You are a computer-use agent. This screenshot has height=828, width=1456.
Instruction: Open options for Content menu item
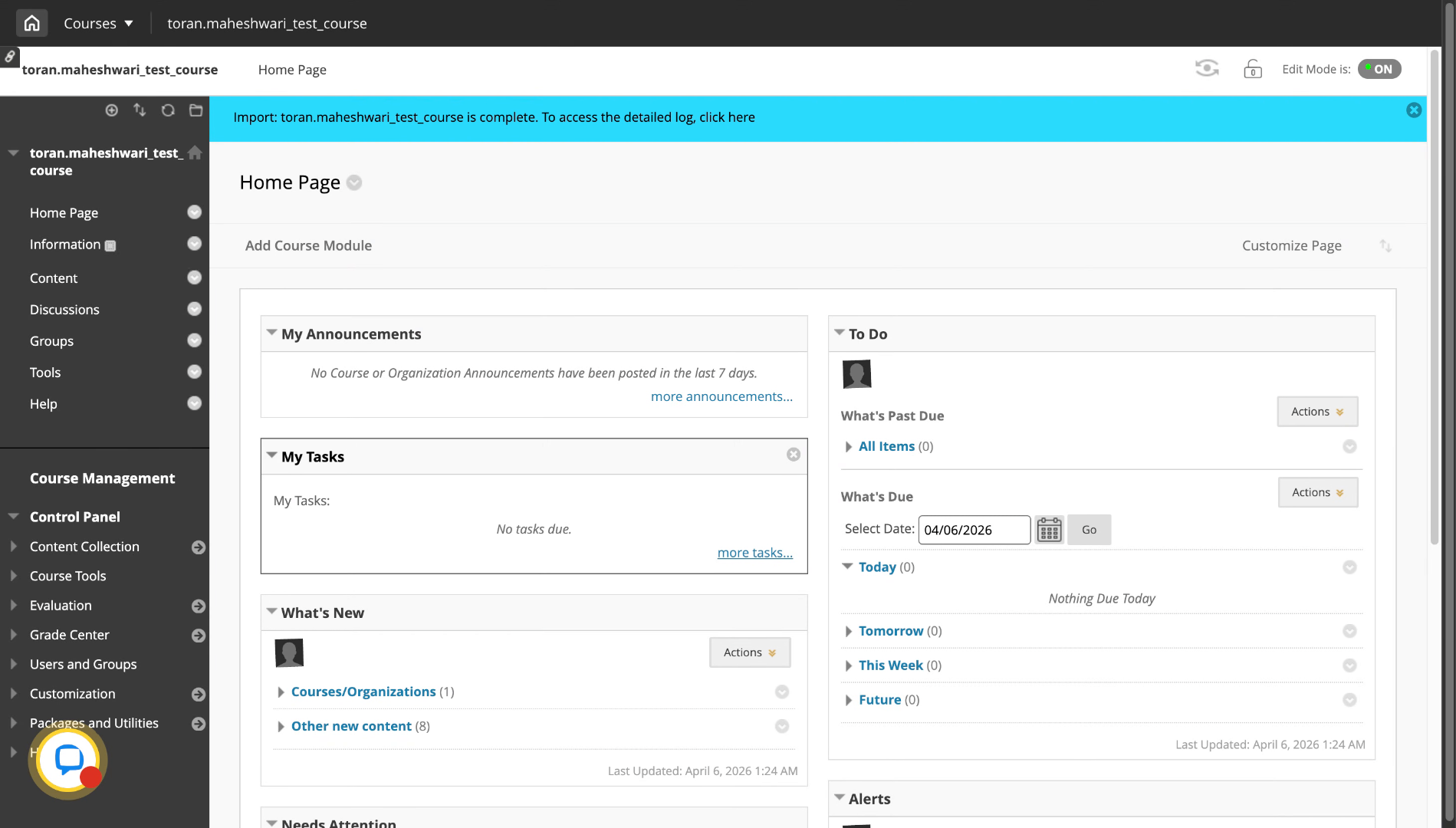195,278
